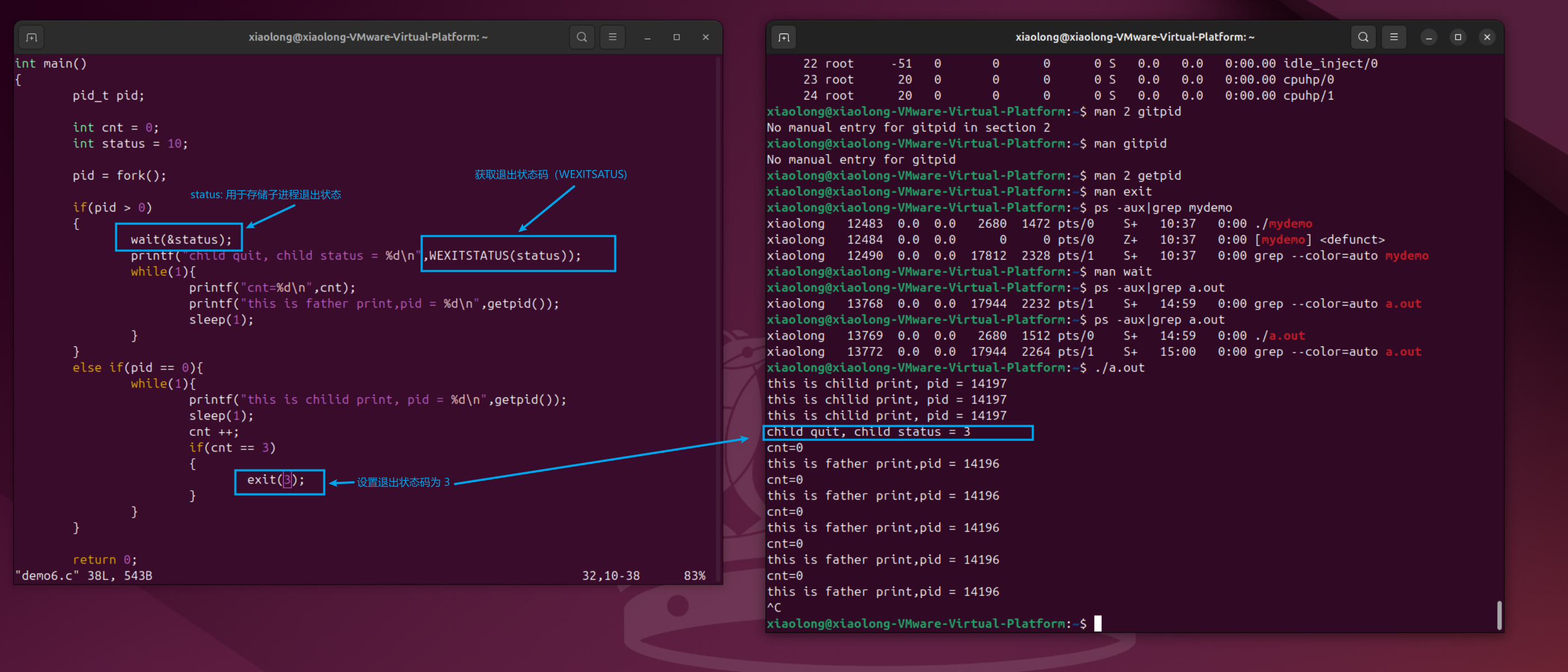This screenshot has width=1568, height=672.
Task: Click 'child quit, child status = 3' output
Action: 868,431
